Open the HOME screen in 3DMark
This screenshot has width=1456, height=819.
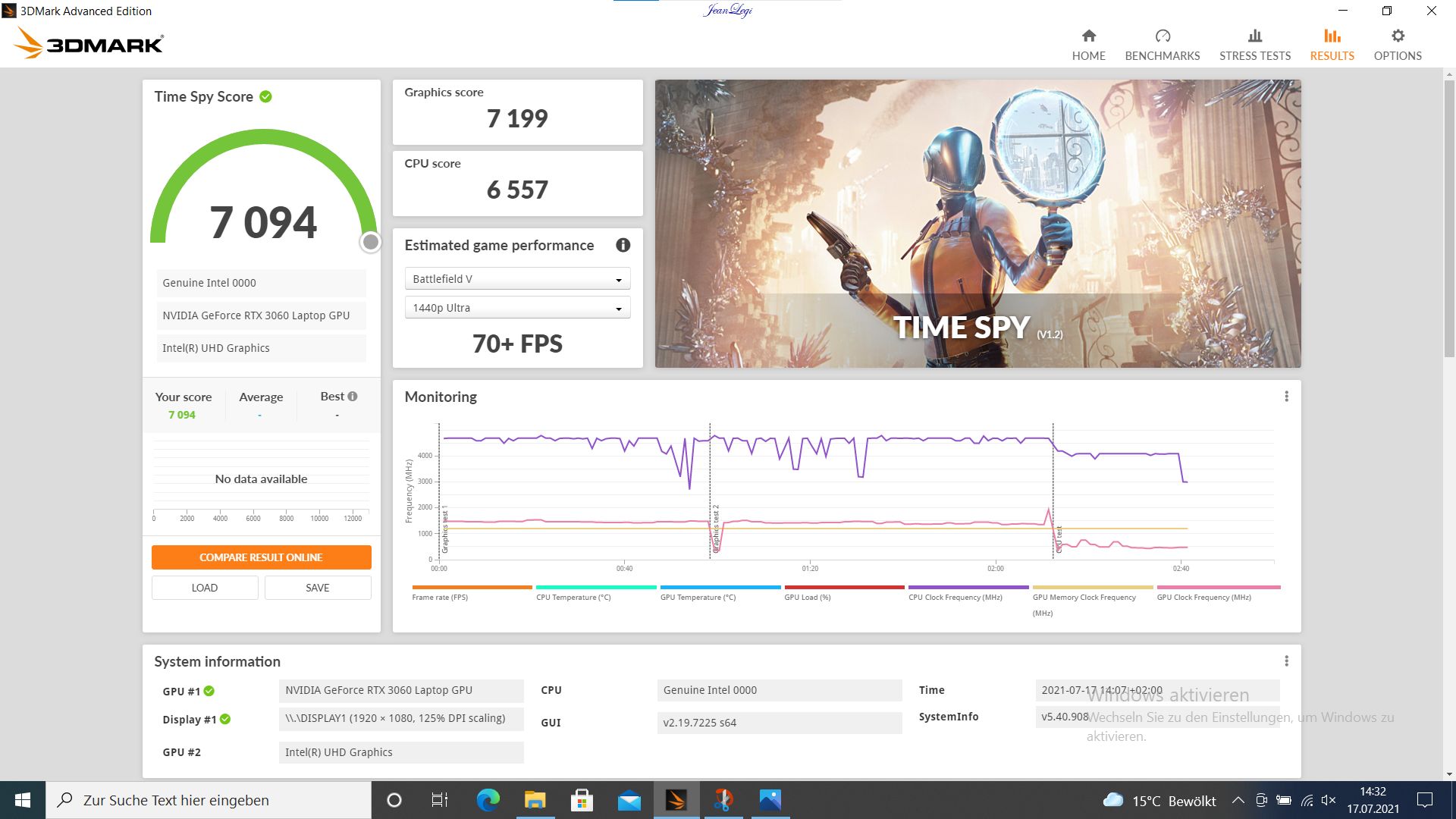tap(1088, 43)
